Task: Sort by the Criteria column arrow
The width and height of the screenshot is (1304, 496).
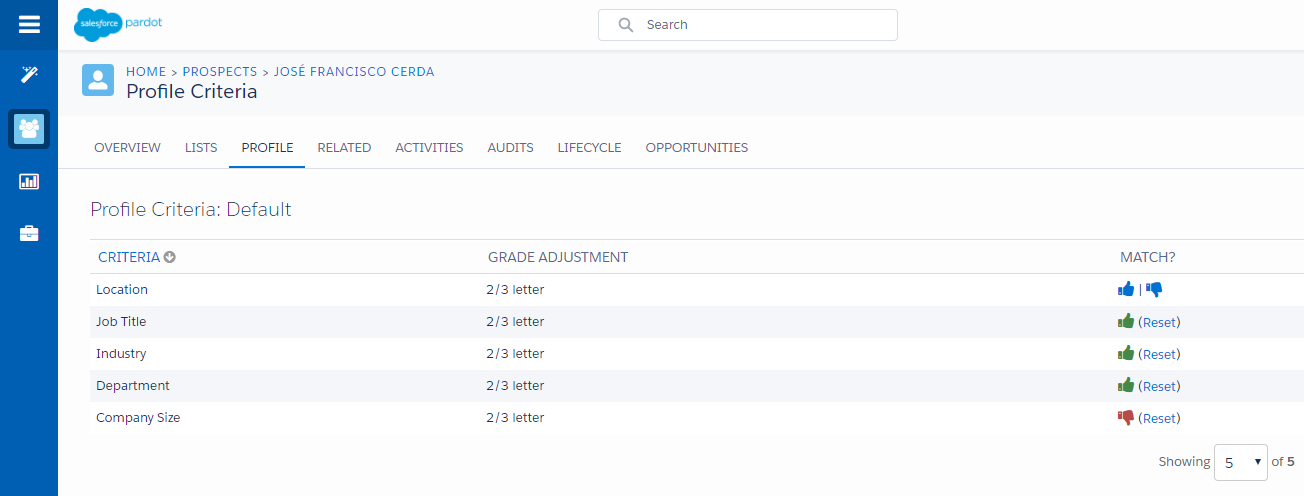Action: pyautogui.click(x=169, y=257)
